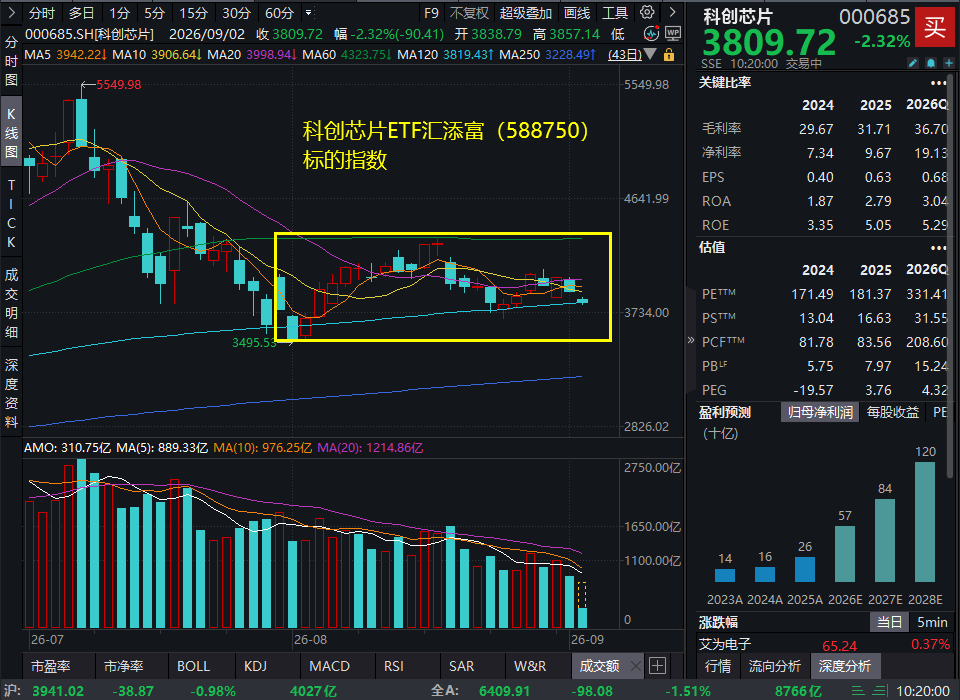The width and height of the screenshot is (960, 700).
Task: Open the pulse monitor icon with red dot
Action: click(651, 33)
